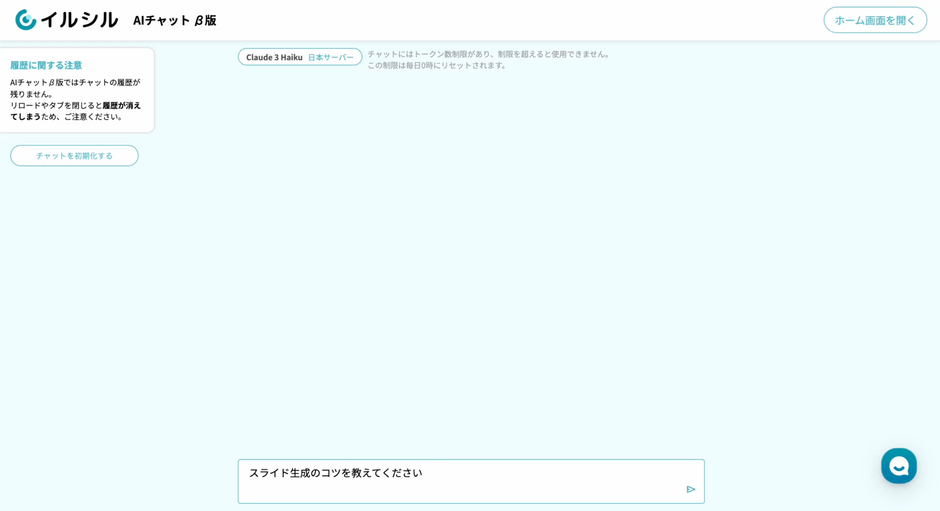The width and height of the screenshot is (940, 511).
Task: Click the イルシル brand name text
Action: tap(79, 20)
